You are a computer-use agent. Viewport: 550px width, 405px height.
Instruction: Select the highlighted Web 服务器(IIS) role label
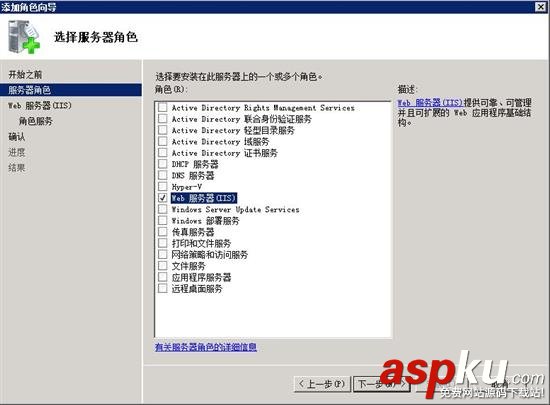pos(204,198)
